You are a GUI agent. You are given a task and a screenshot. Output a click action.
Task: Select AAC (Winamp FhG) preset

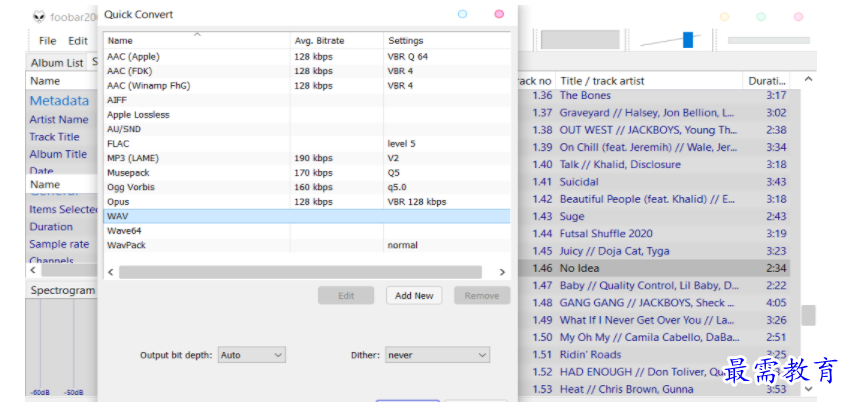tap(307, 86)
